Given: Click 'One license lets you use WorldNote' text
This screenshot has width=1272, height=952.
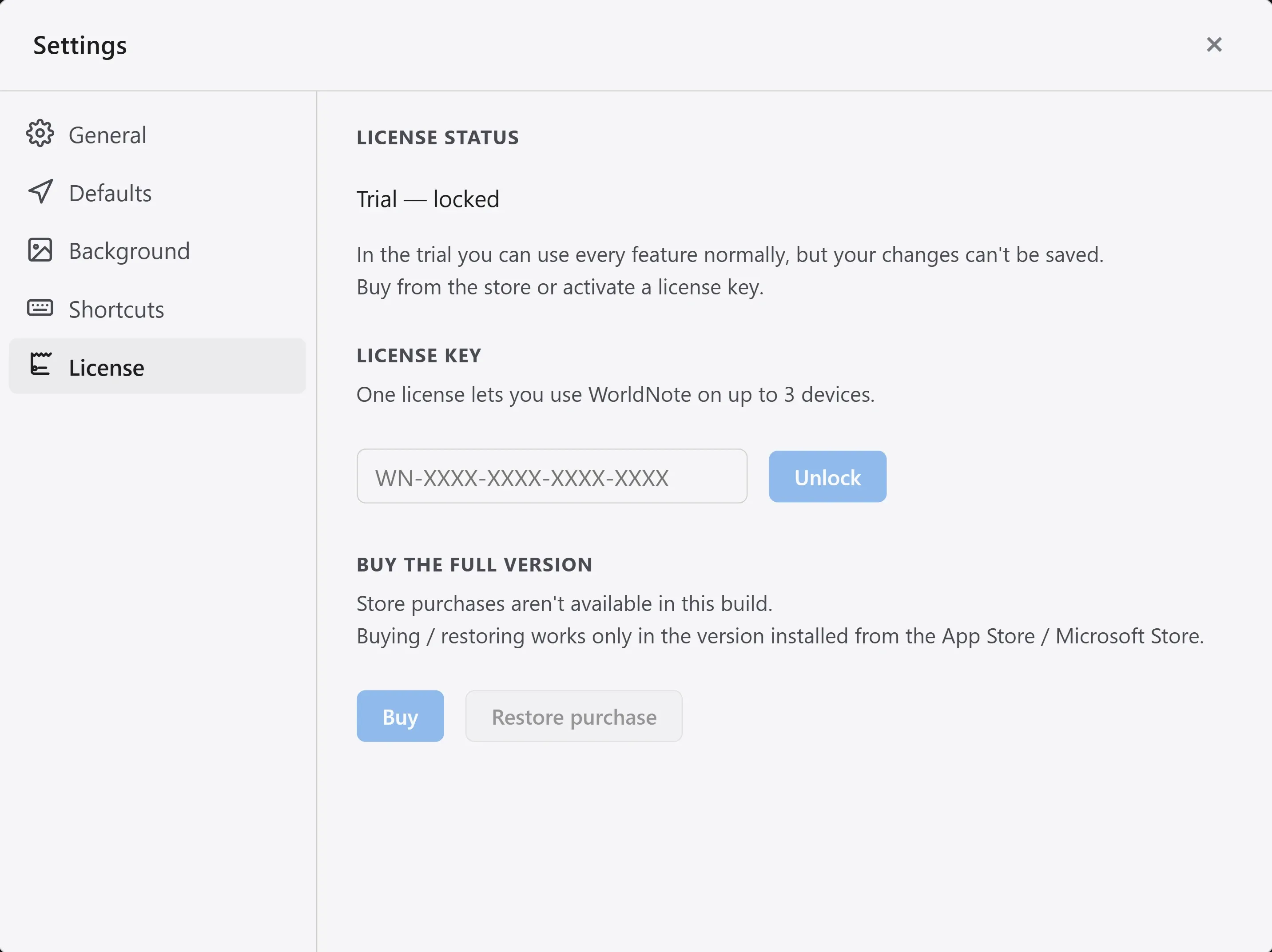Looking at the screenshot, I should coord(524,394).
